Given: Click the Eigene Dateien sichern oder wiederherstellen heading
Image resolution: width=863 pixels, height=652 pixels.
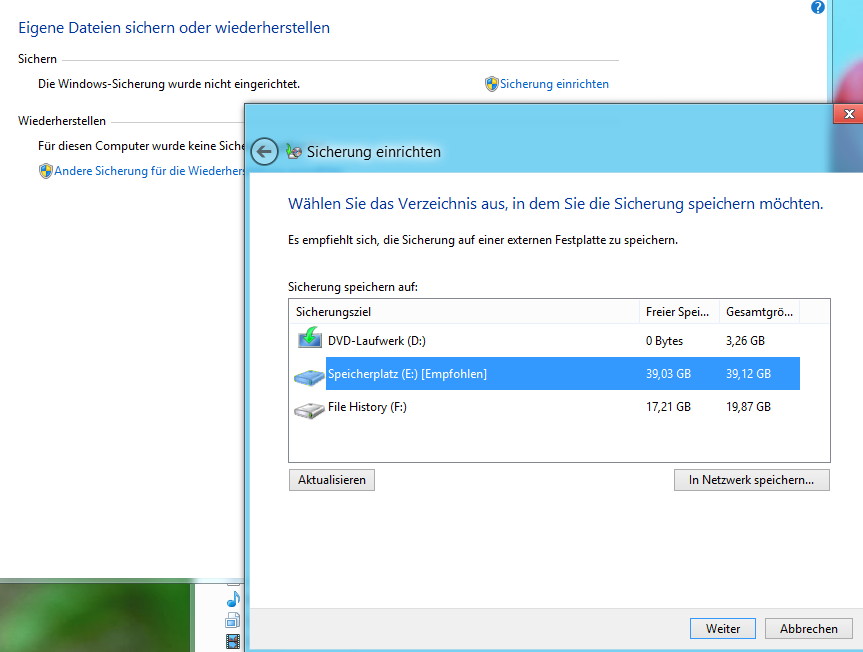Looking at the screenshot, I should [x=174, y=28].
